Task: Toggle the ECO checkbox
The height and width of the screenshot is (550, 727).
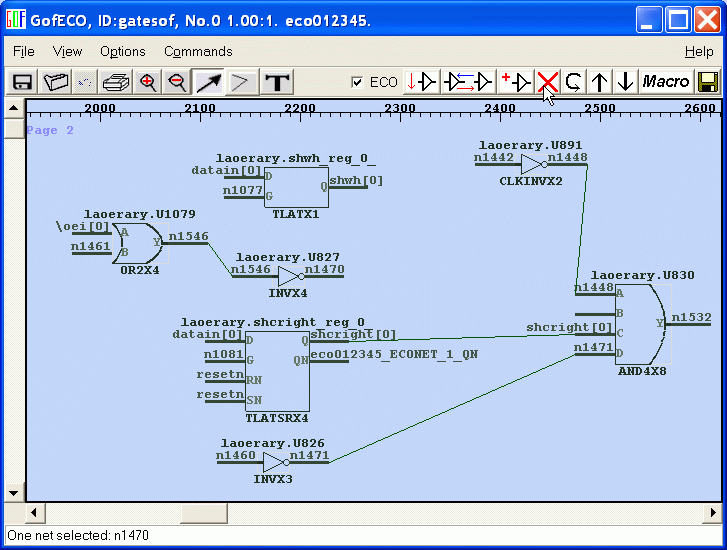Action: click(358, 82)
